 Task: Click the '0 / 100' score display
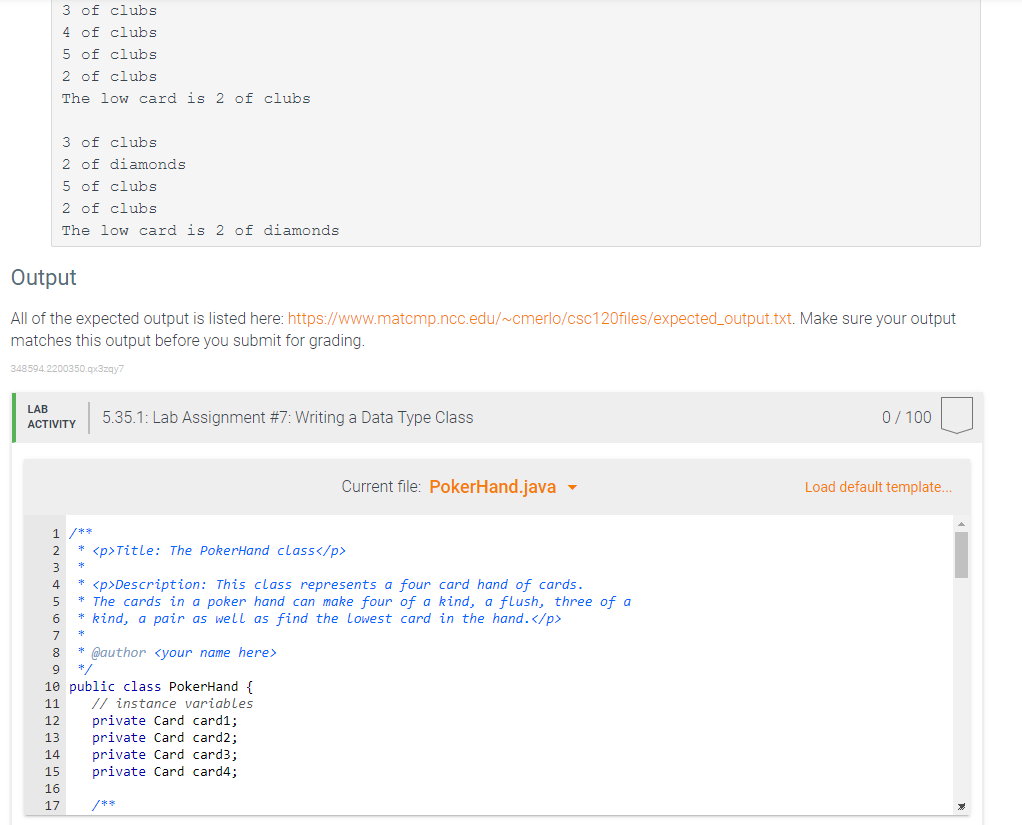click(906, 417)
